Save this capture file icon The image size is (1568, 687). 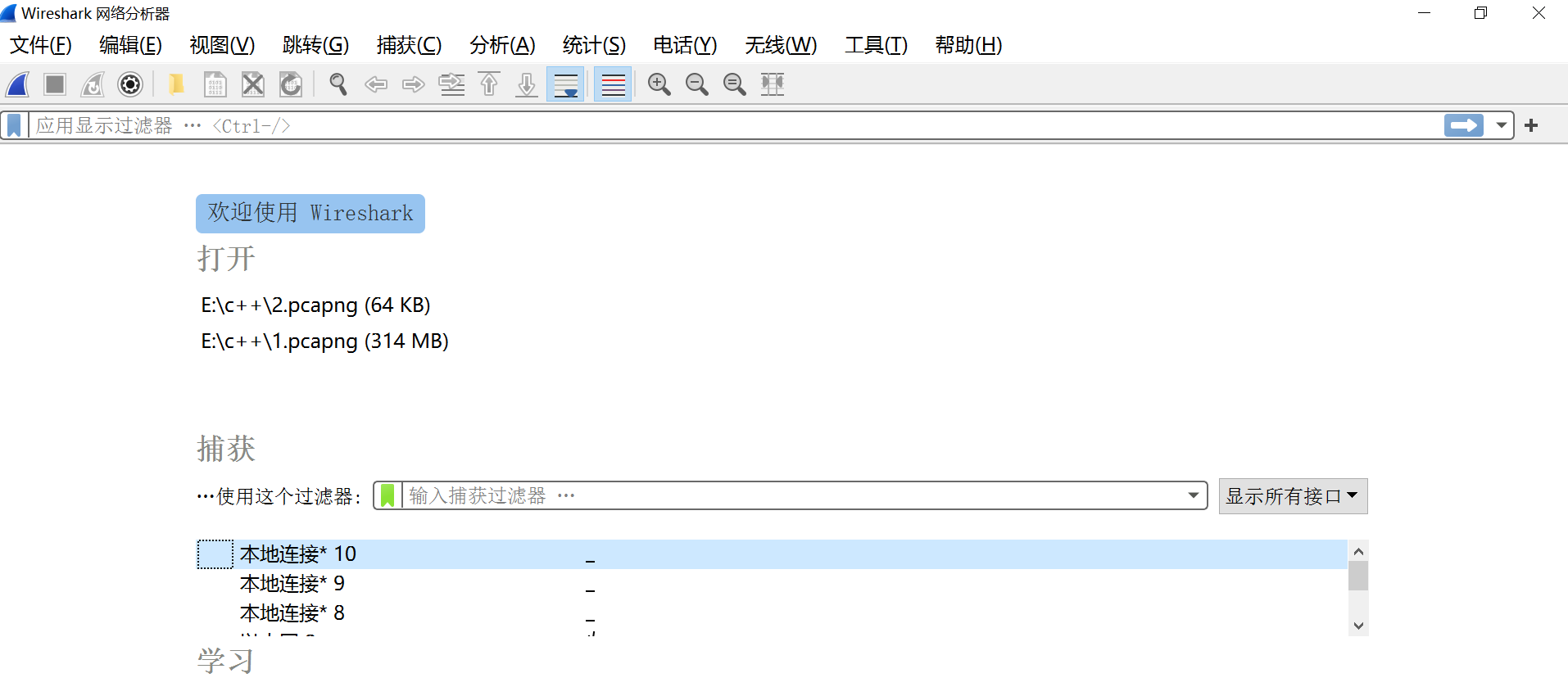point(215,84)
